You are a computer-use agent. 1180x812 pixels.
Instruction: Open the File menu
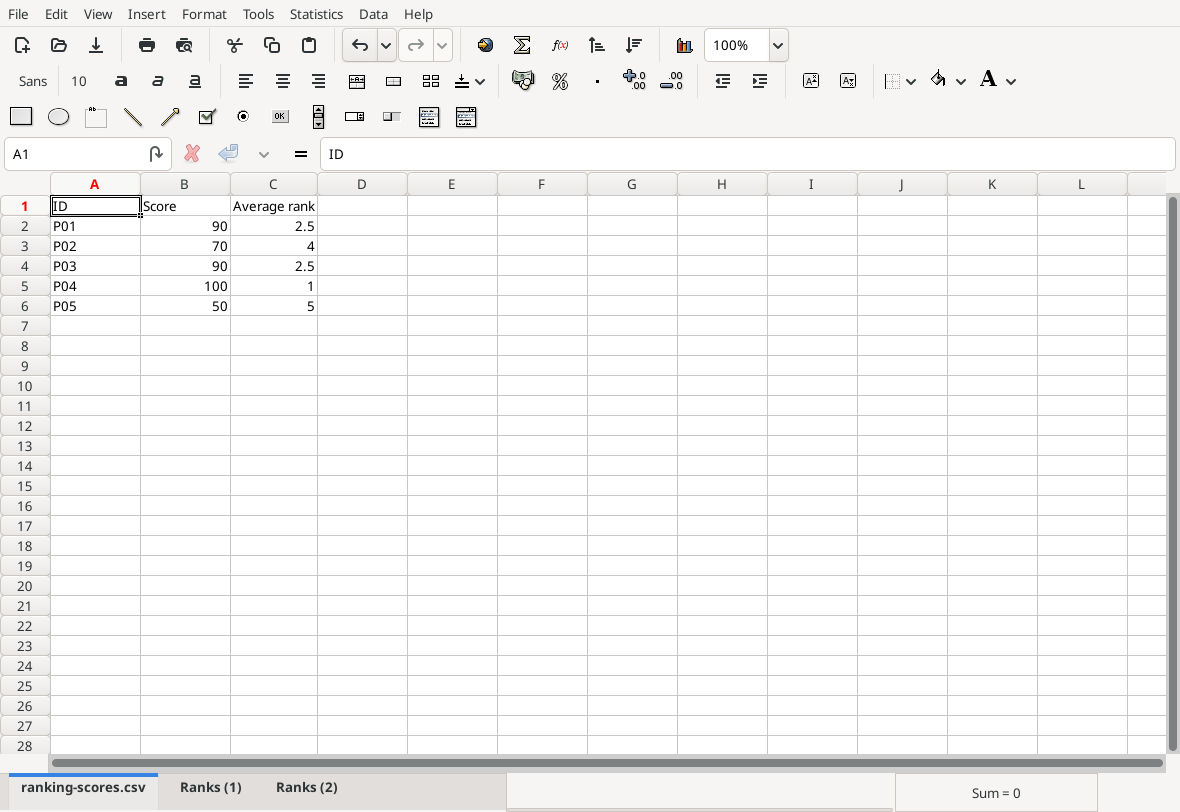(x=18, y=14)
